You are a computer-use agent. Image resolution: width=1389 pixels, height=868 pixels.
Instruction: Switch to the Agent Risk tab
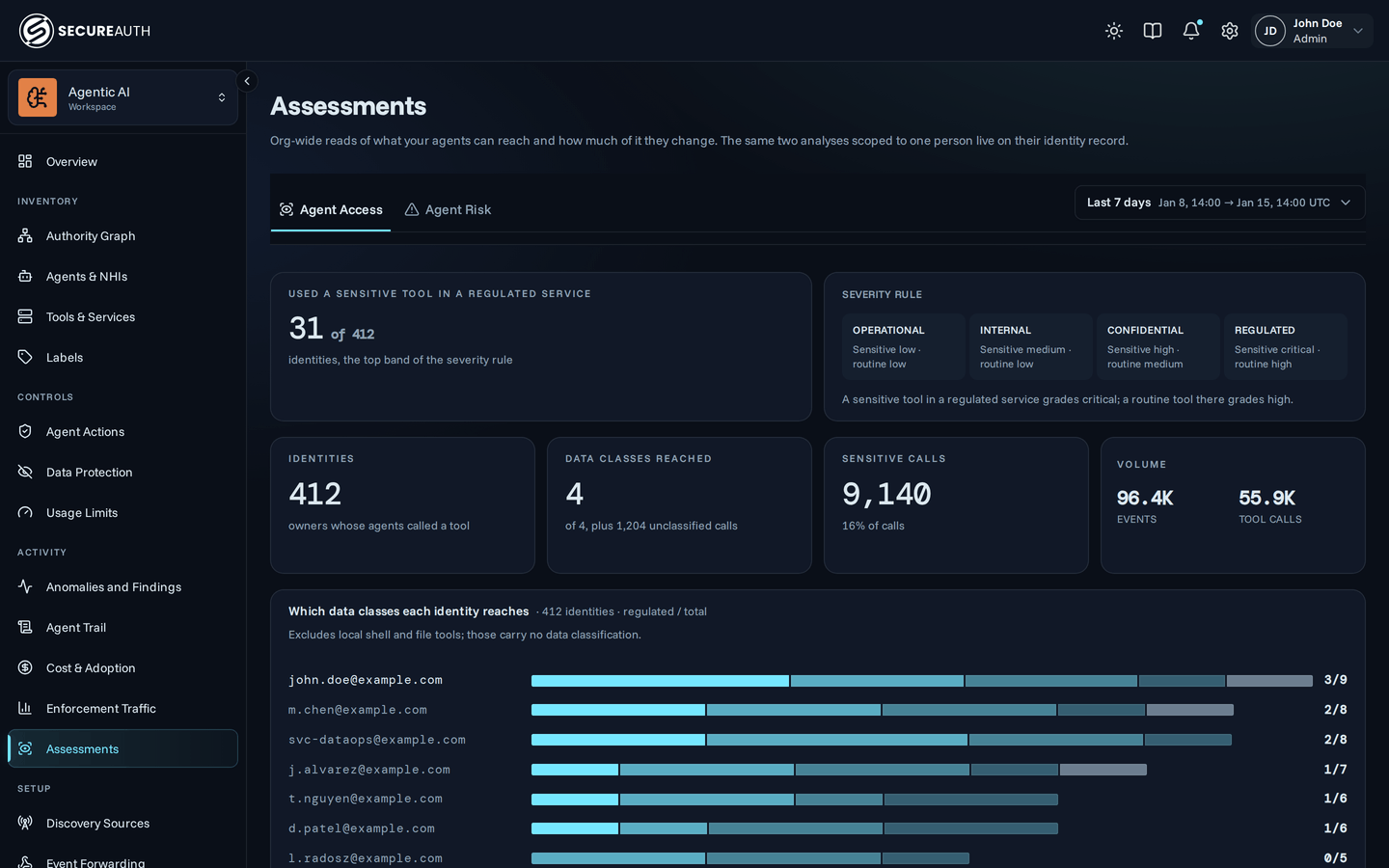pyautogui.click(x=448, y=209)
